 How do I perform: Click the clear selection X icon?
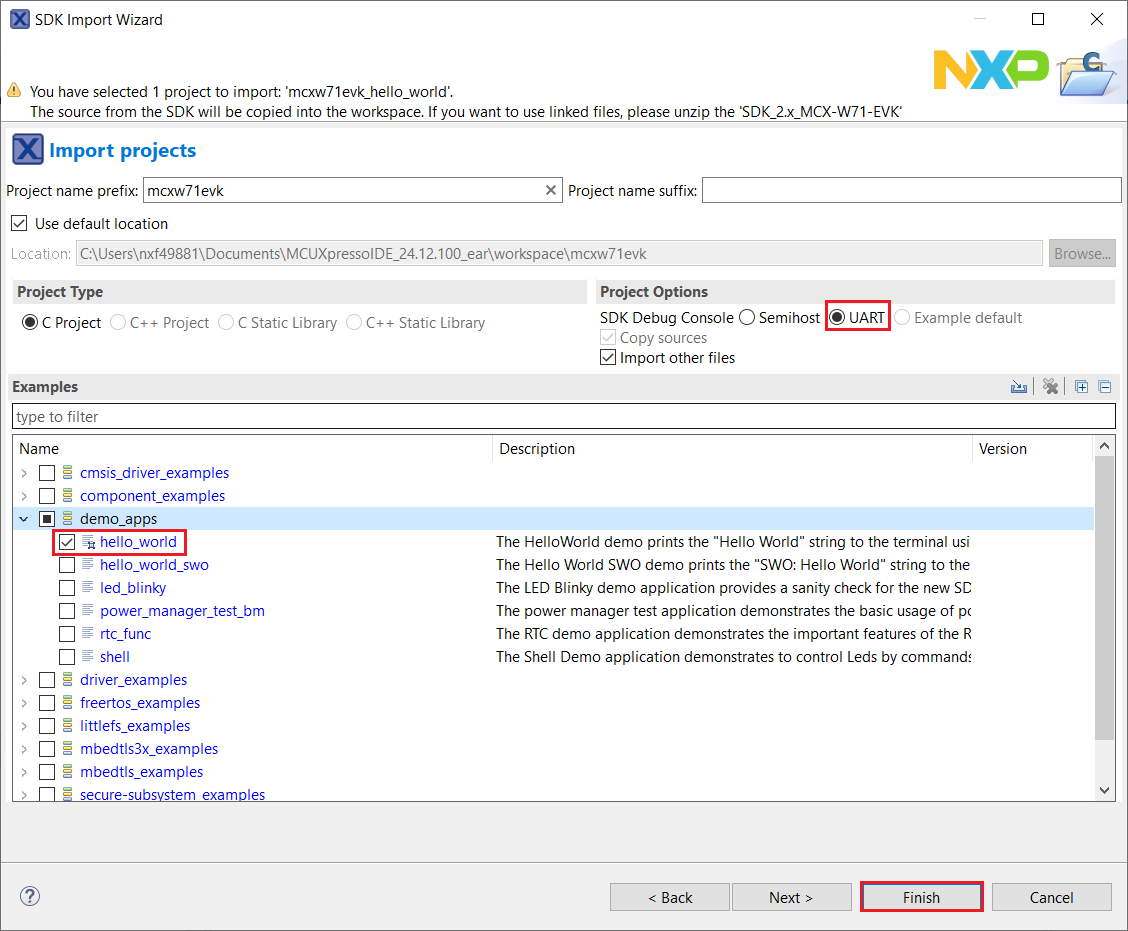click(x=1050, y=387)
